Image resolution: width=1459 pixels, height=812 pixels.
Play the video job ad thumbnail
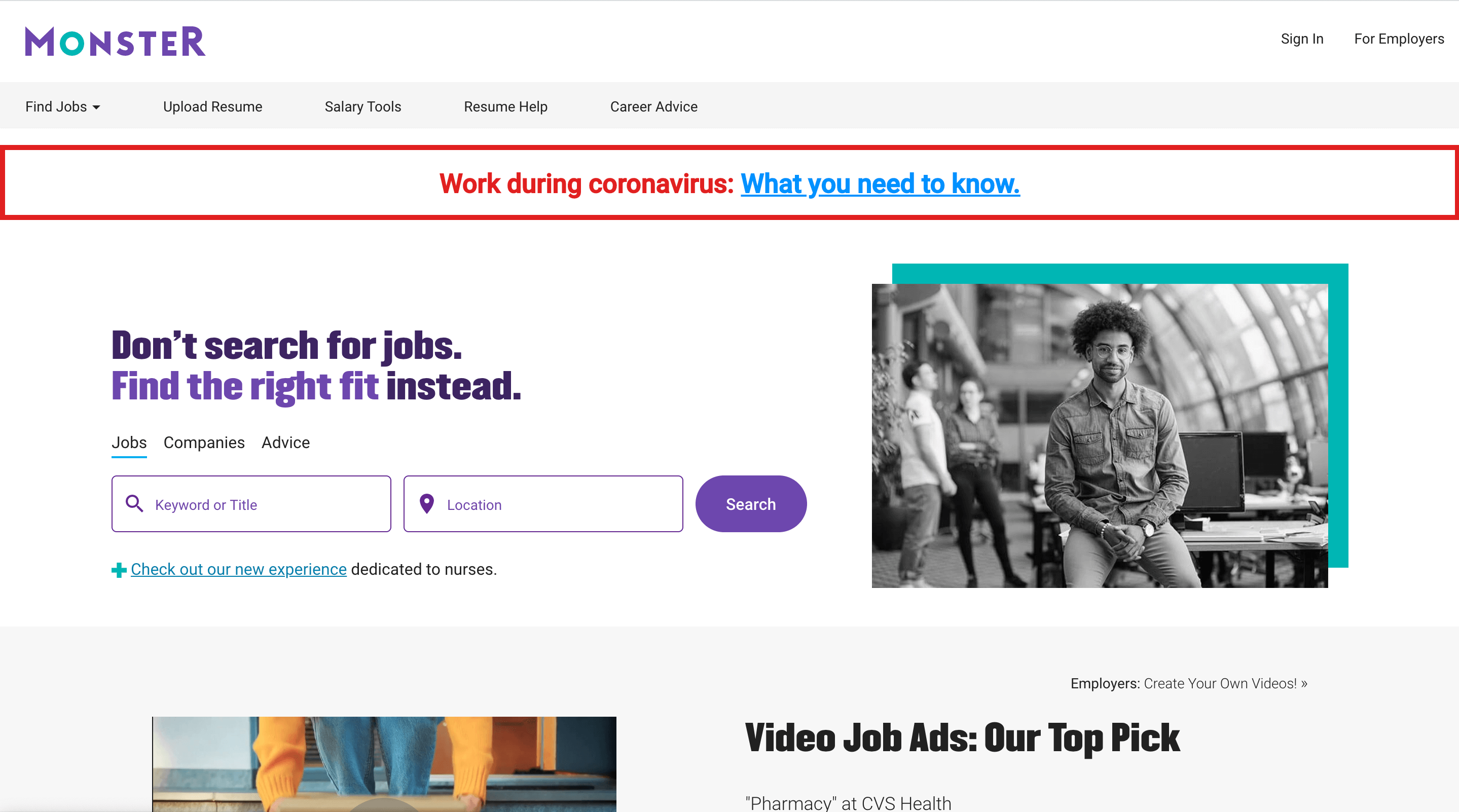tap(384, 764)
